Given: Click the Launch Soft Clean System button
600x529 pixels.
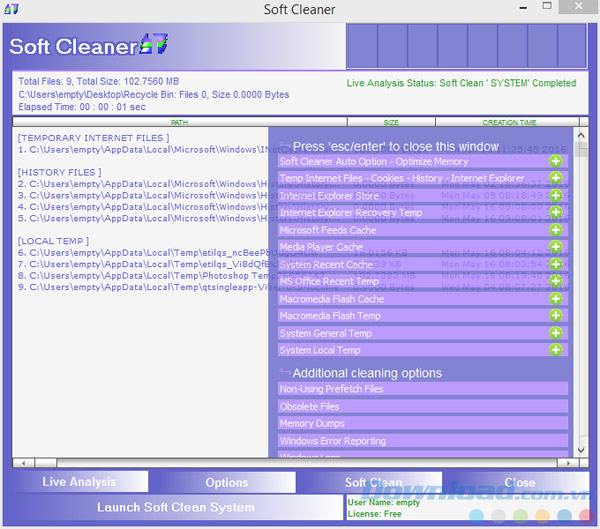Looking at the screenshot, I should pos(175,507).
